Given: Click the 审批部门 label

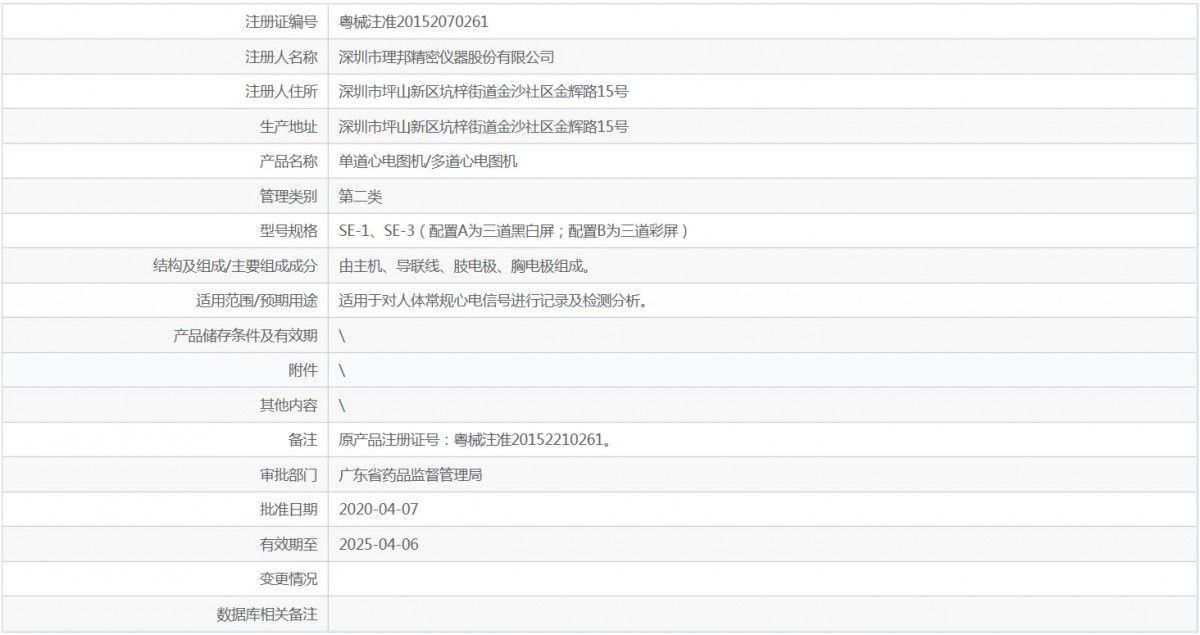Looking at the screenshot, I should point(288,476).
